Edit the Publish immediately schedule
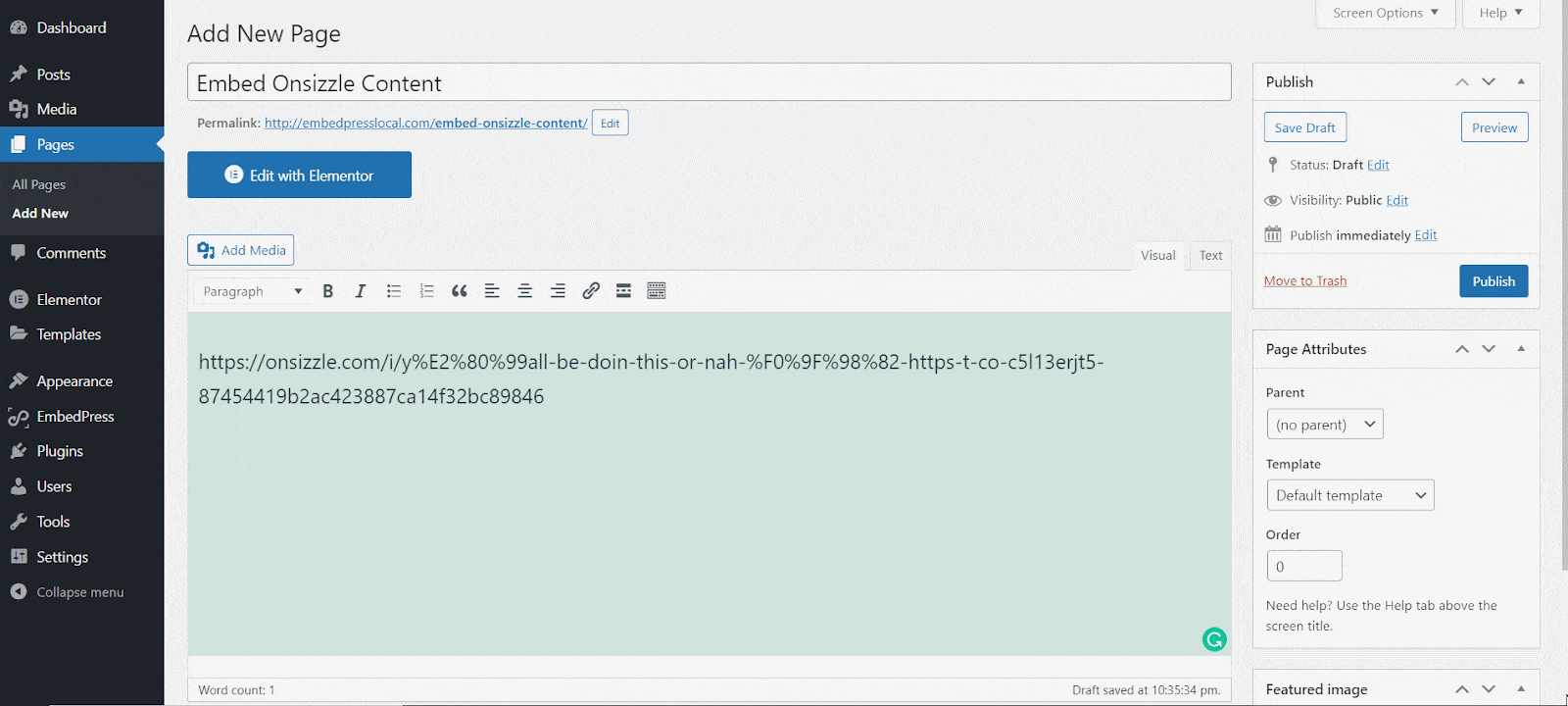The image size is (1568, 706). click(x=1426, y=235)
